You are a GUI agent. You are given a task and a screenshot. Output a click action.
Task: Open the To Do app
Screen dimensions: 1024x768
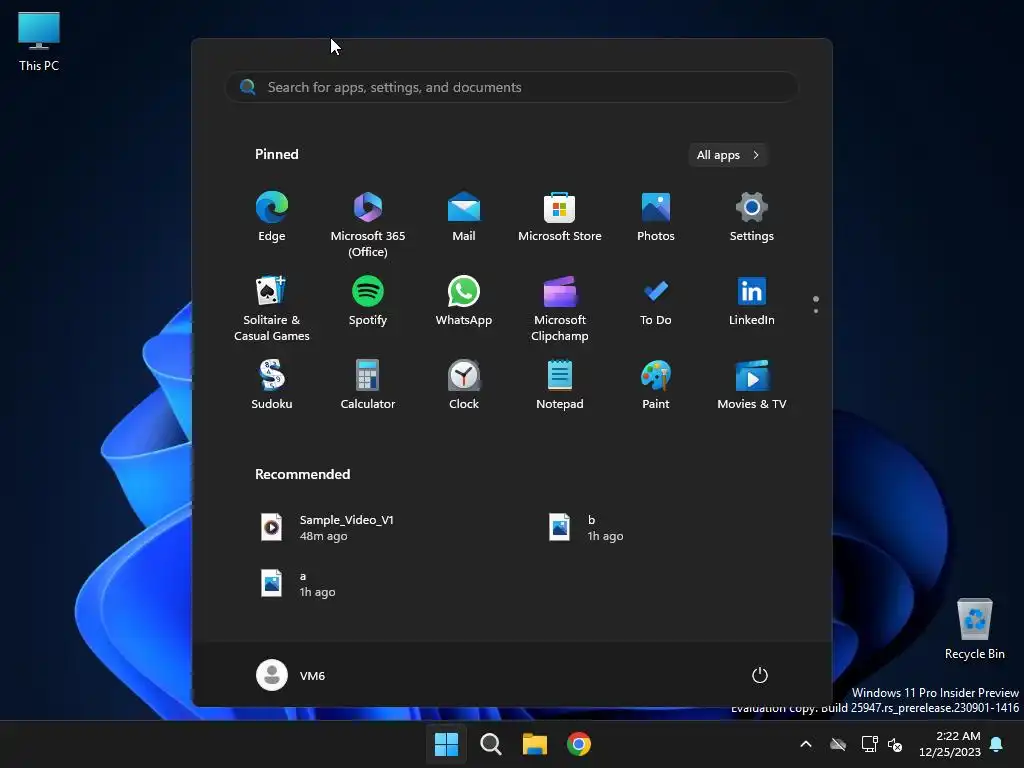click(656, 300)
